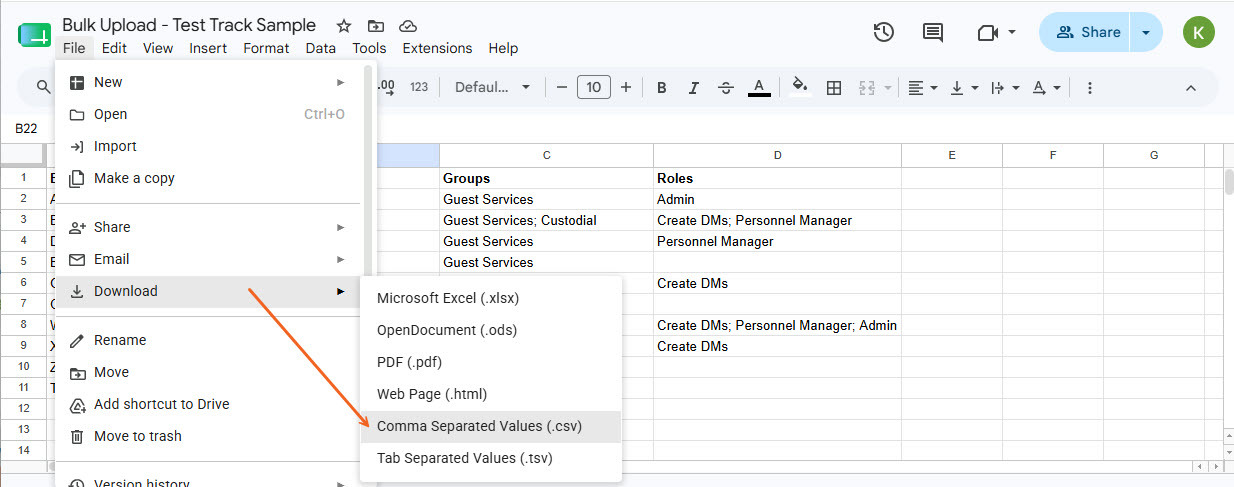Open account avatar labeled K
1234x487 pixels.
pyautogui.click(x=1198, y=32)
